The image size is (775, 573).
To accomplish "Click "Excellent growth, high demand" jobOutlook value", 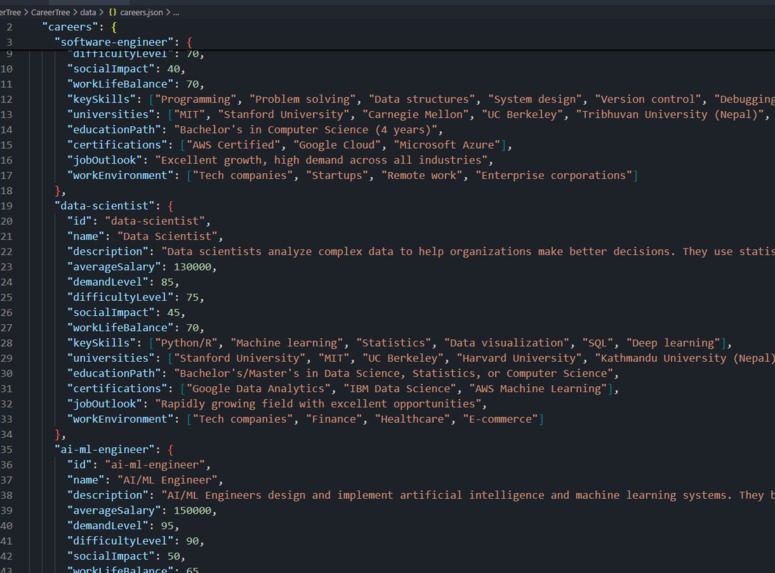I will coord(321,160).
